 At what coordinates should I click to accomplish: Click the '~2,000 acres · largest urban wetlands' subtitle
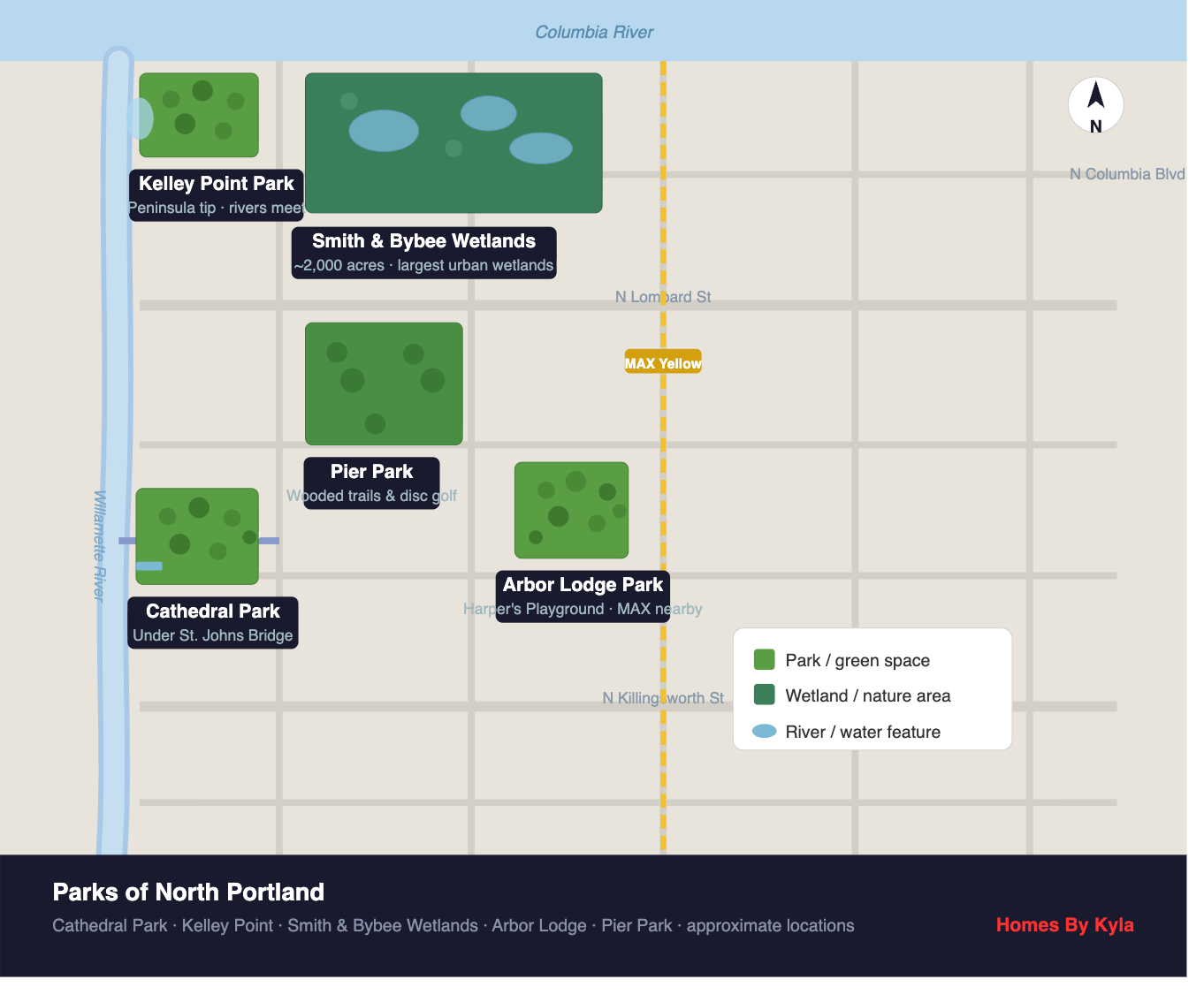[x=423, y=265]
